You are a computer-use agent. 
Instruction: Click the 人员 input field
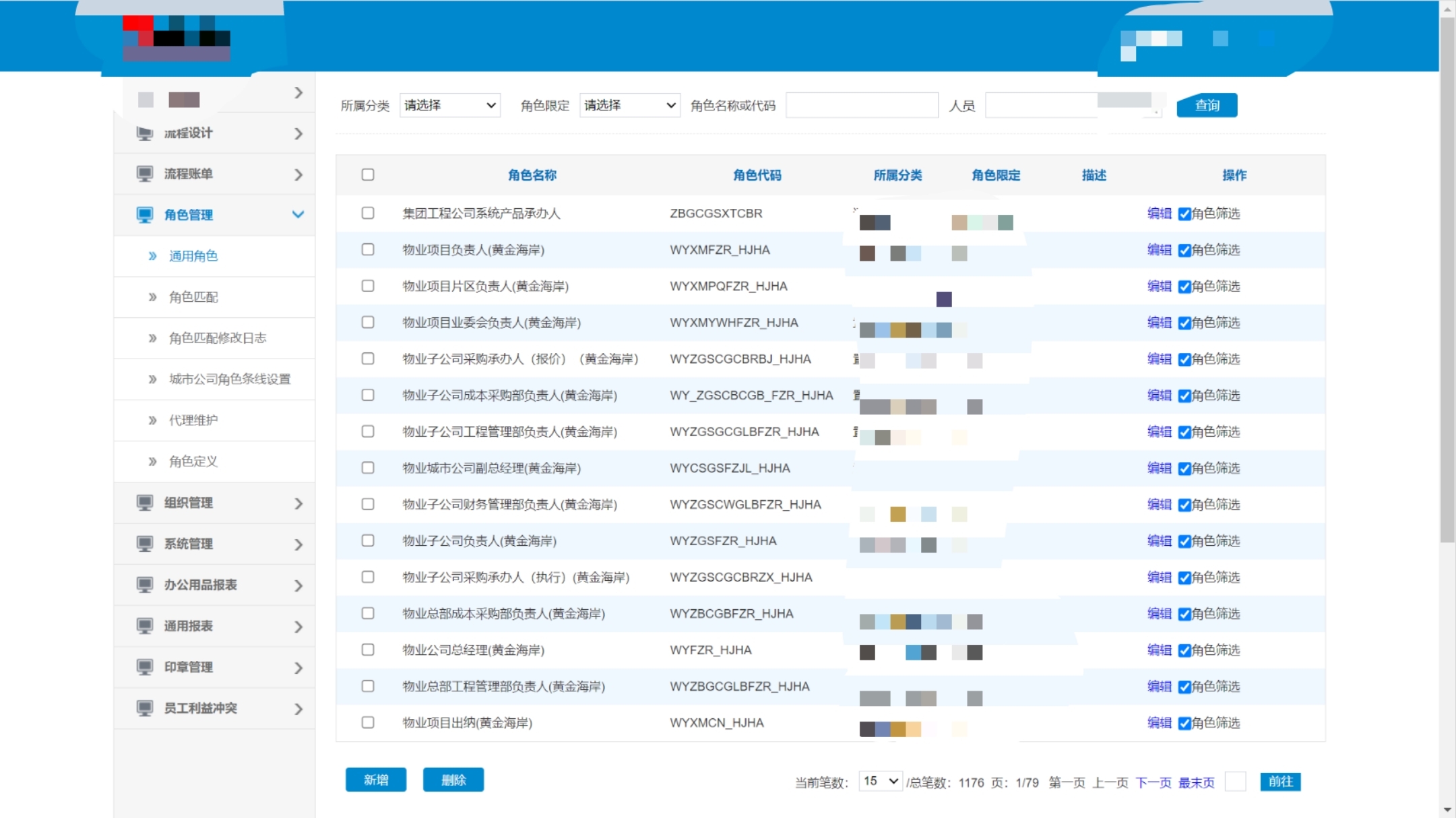click(x=1074, y=105)
